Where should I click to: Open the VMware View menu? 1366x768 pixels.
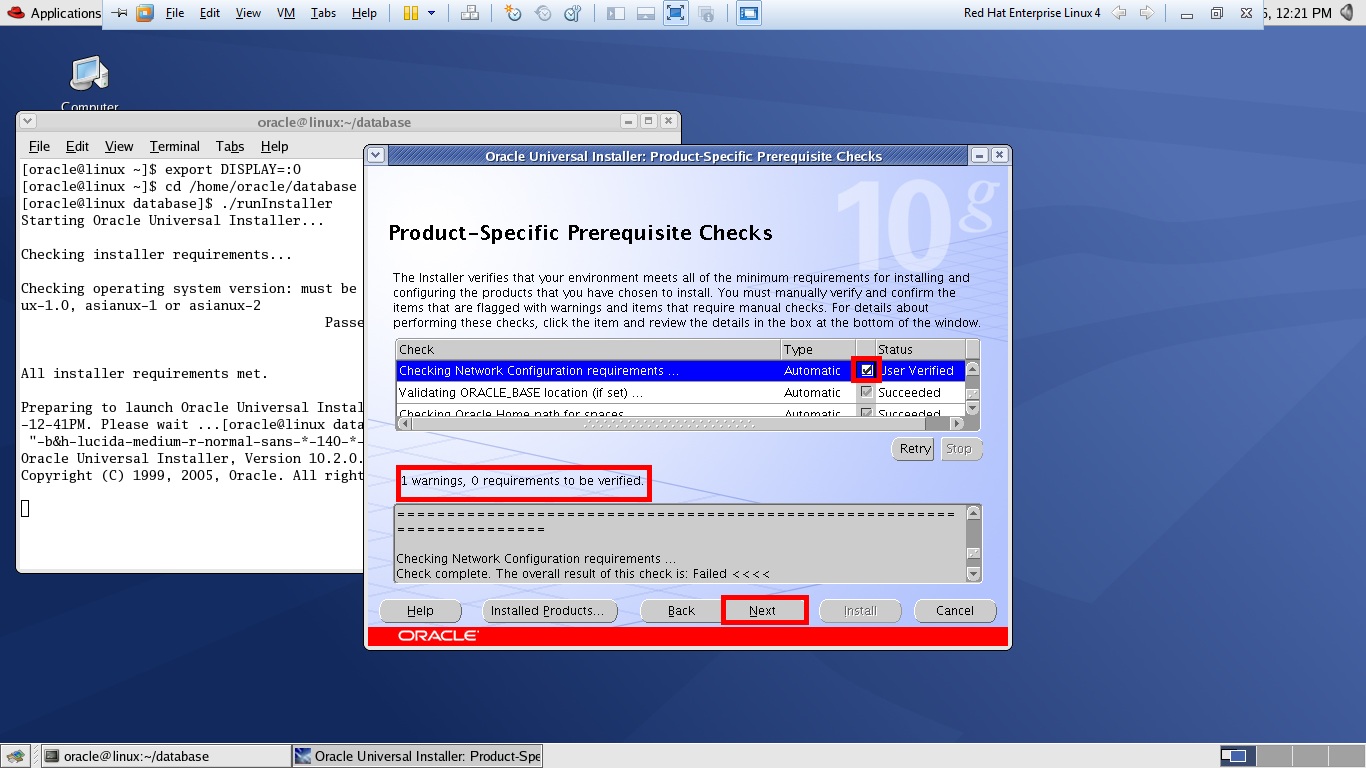[x=248, y=13]
